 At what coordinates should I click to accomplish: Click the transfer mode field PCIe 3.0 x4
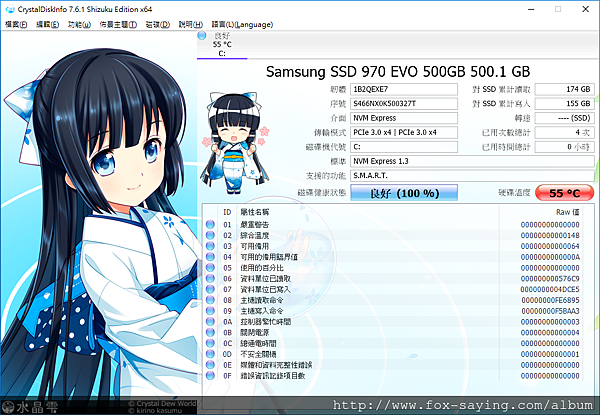click(x=404, y=132)
